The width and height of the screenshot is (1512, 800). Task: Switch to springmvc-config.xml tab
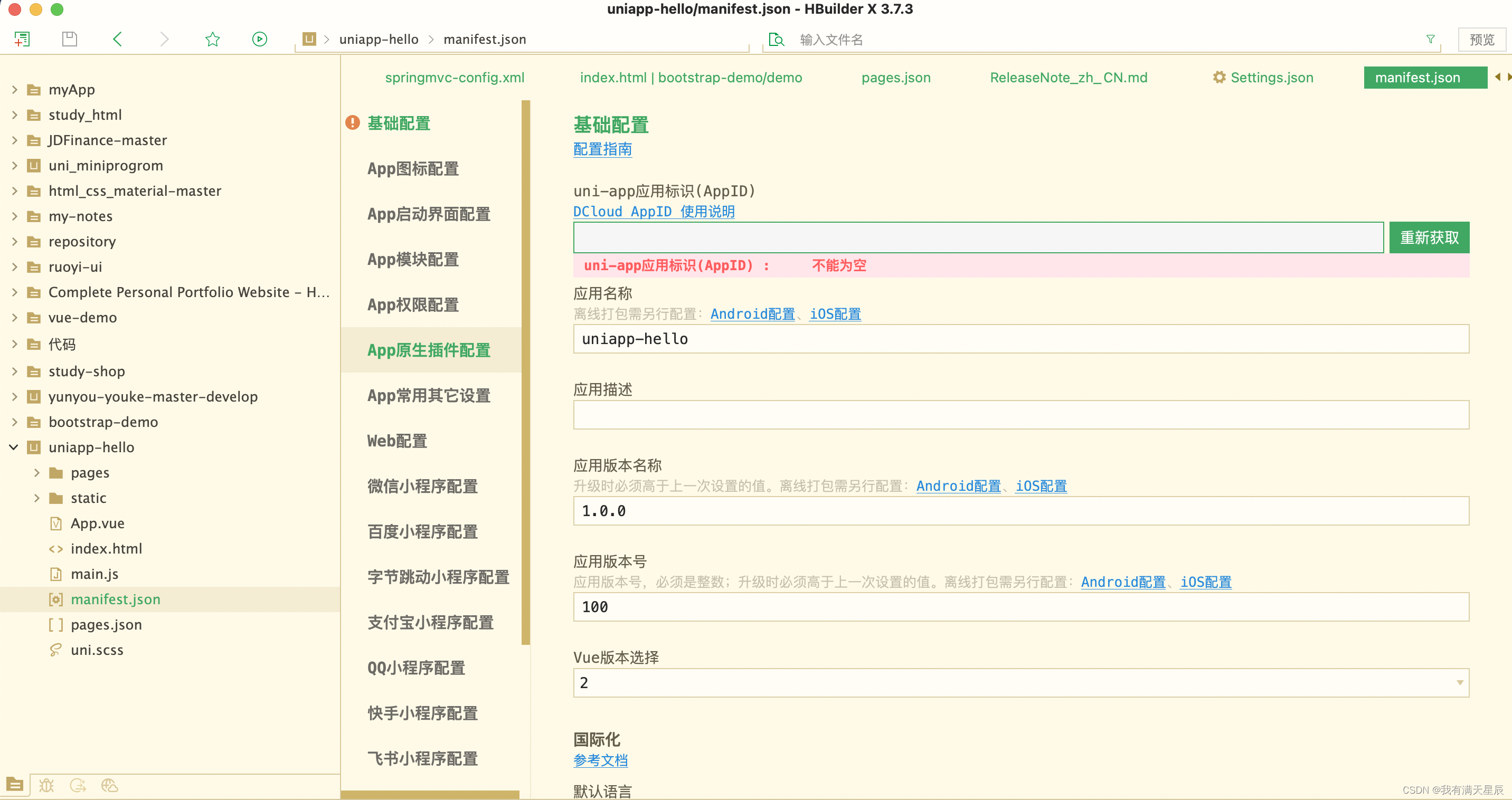click(455, 78)
